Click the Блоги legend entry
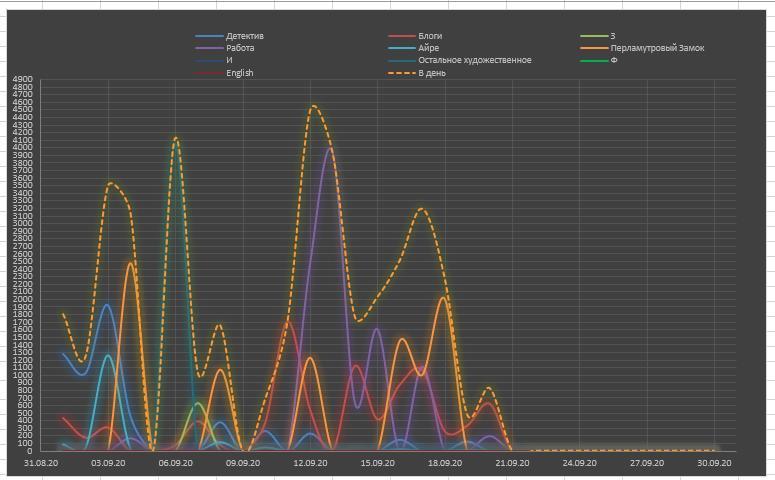Image resolution: width=775 pixels, height=480 pixels. pyautogui.click(x=431, y=37)
